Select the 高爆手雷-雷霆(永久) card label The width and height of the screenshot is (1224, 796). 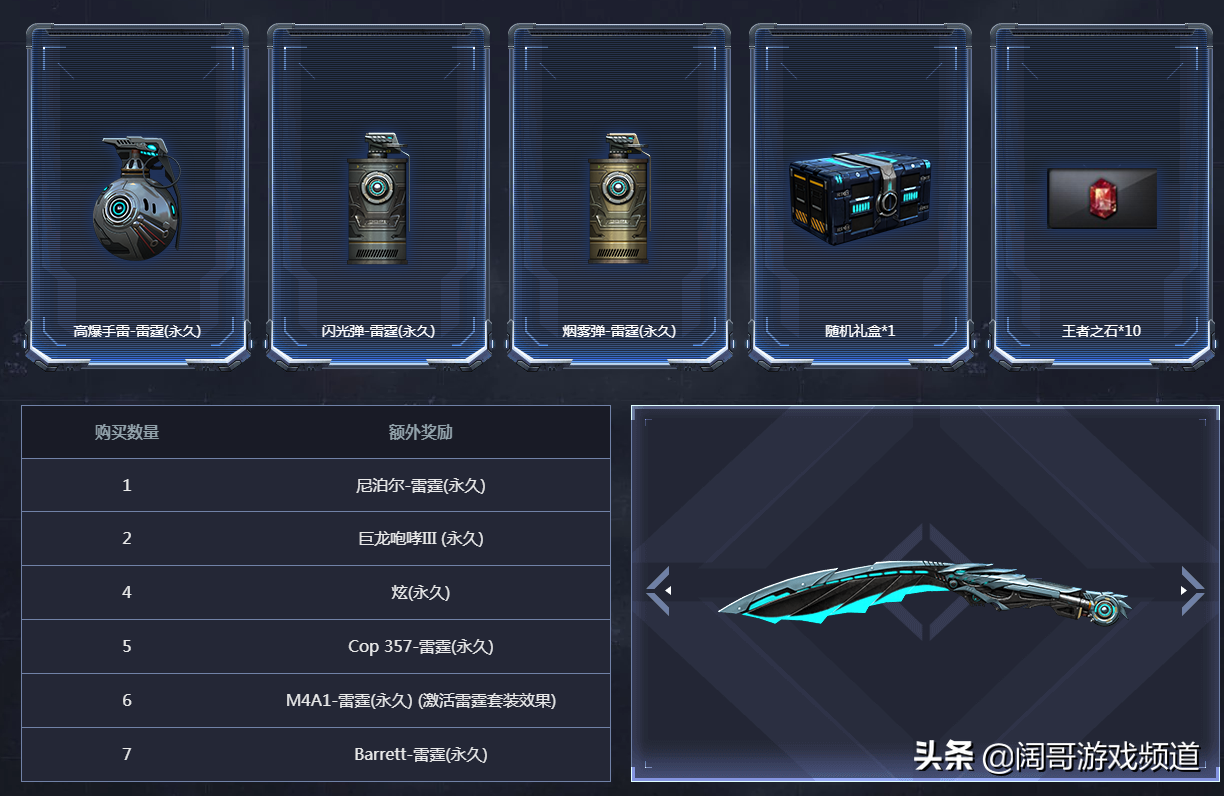click(138, 331)
